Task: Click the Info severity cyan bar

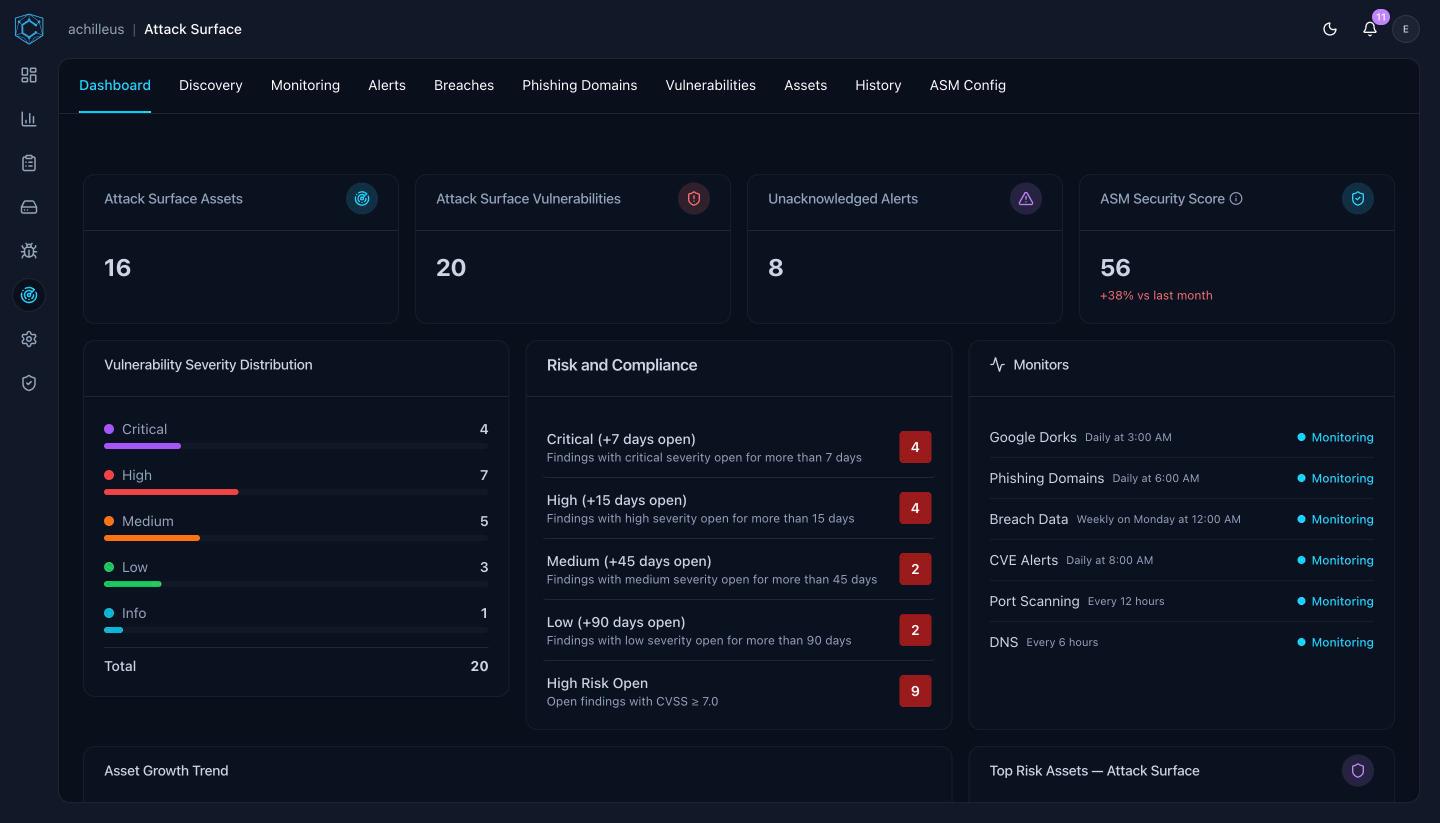Action: tap(113, 630)
